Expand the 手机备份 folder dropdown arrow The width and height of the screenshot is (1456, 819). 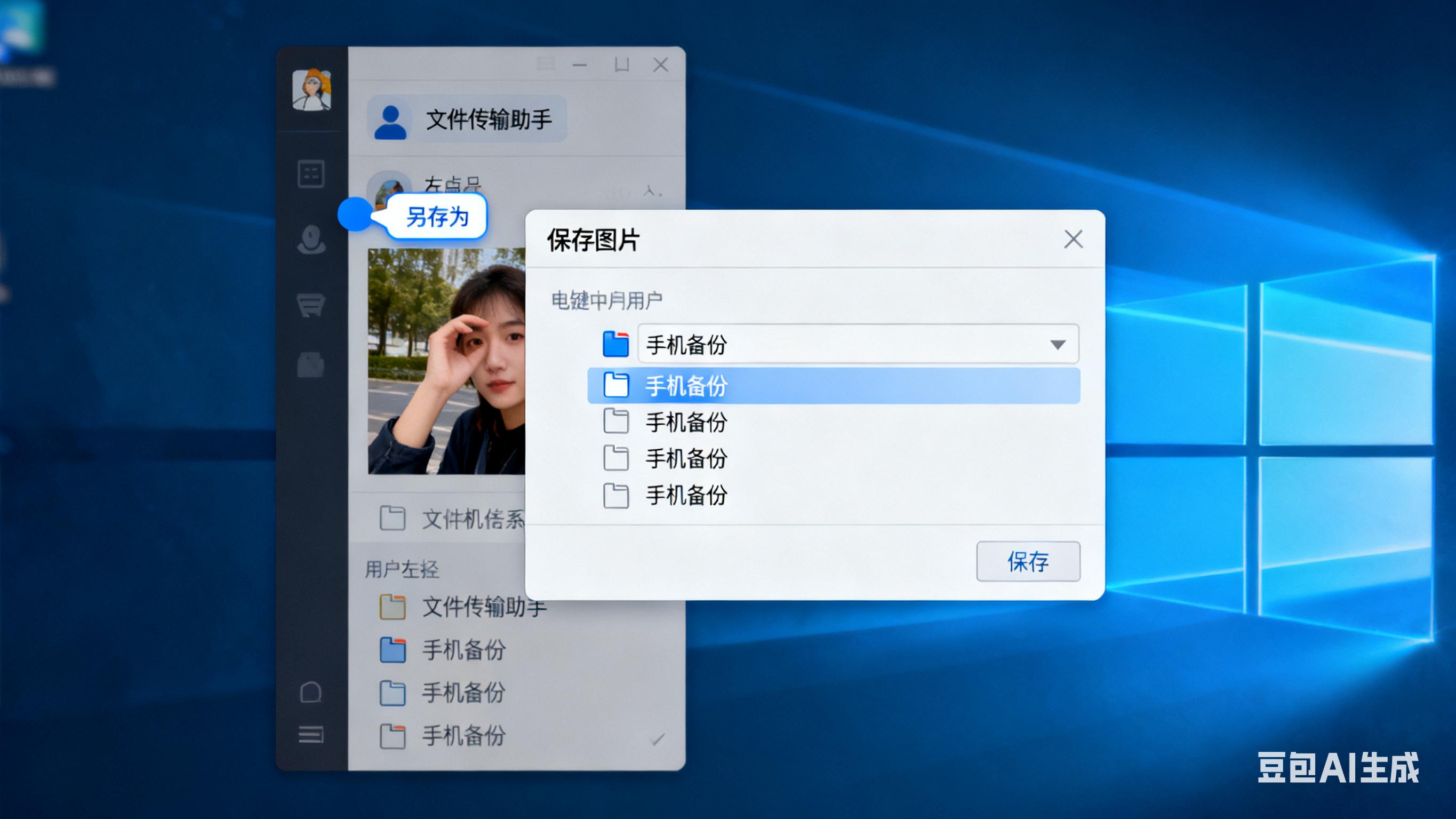(1058, 345)
